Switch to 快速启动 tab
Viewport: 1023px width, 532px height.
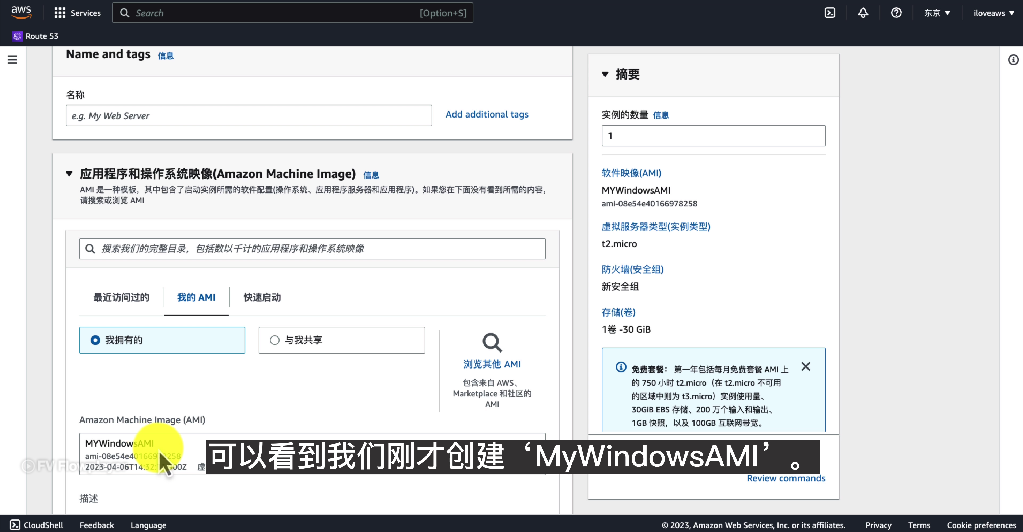pos(262,298)
